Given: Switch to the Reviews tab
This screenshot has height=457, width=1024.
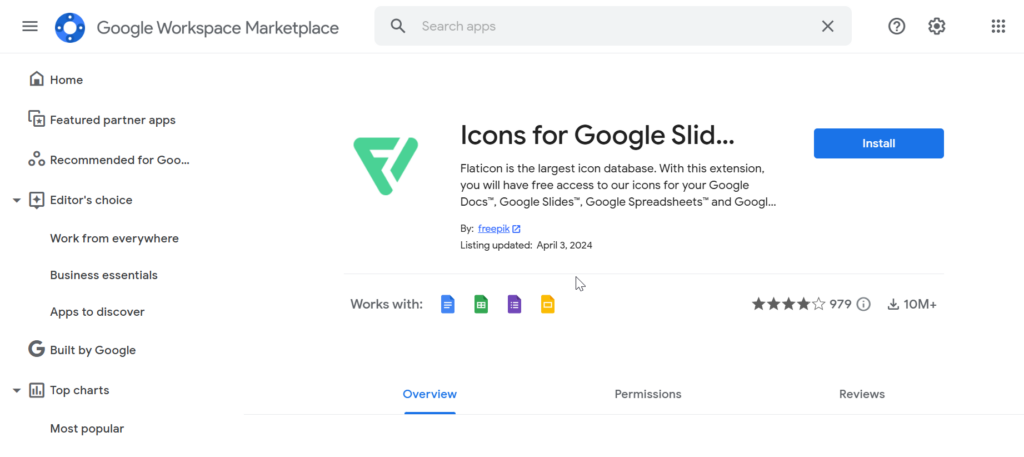Looking at the screenshot, I should click(861, 394).
